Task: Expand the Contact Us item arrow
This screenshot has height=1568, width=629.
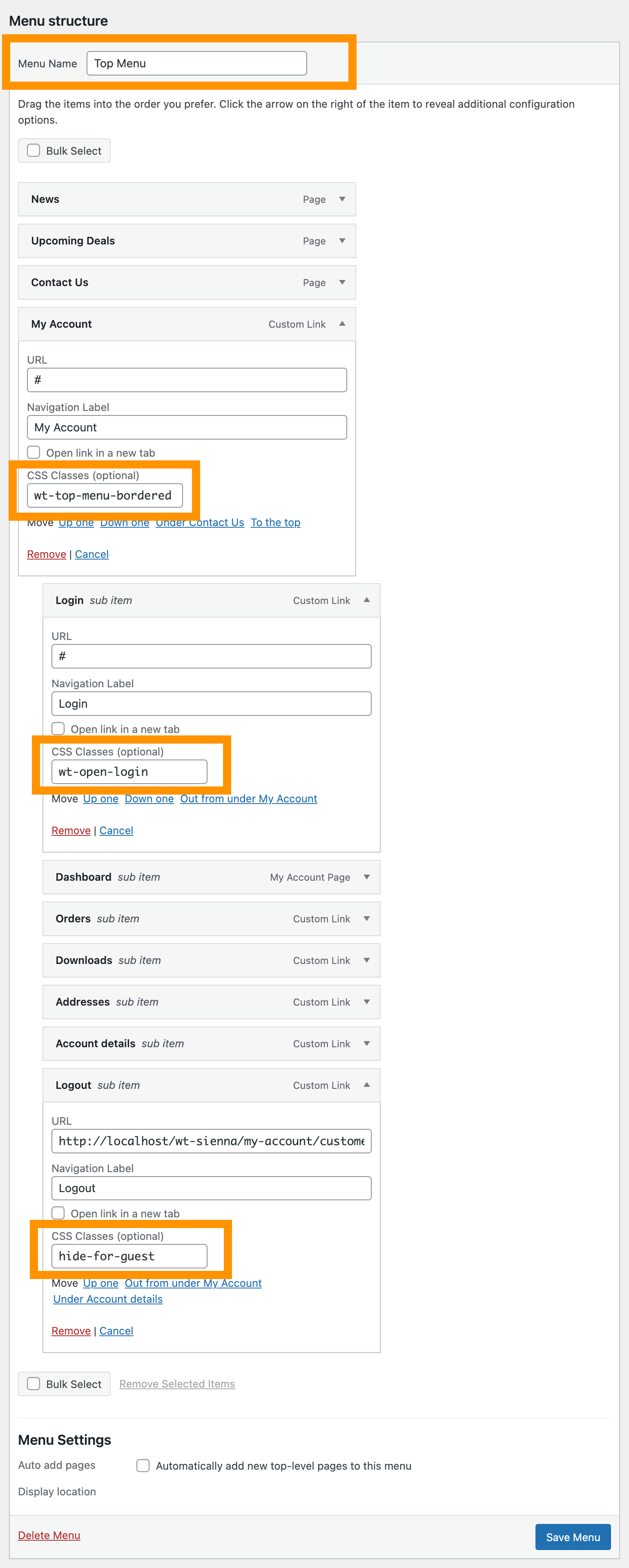Action: pos(342,282)
